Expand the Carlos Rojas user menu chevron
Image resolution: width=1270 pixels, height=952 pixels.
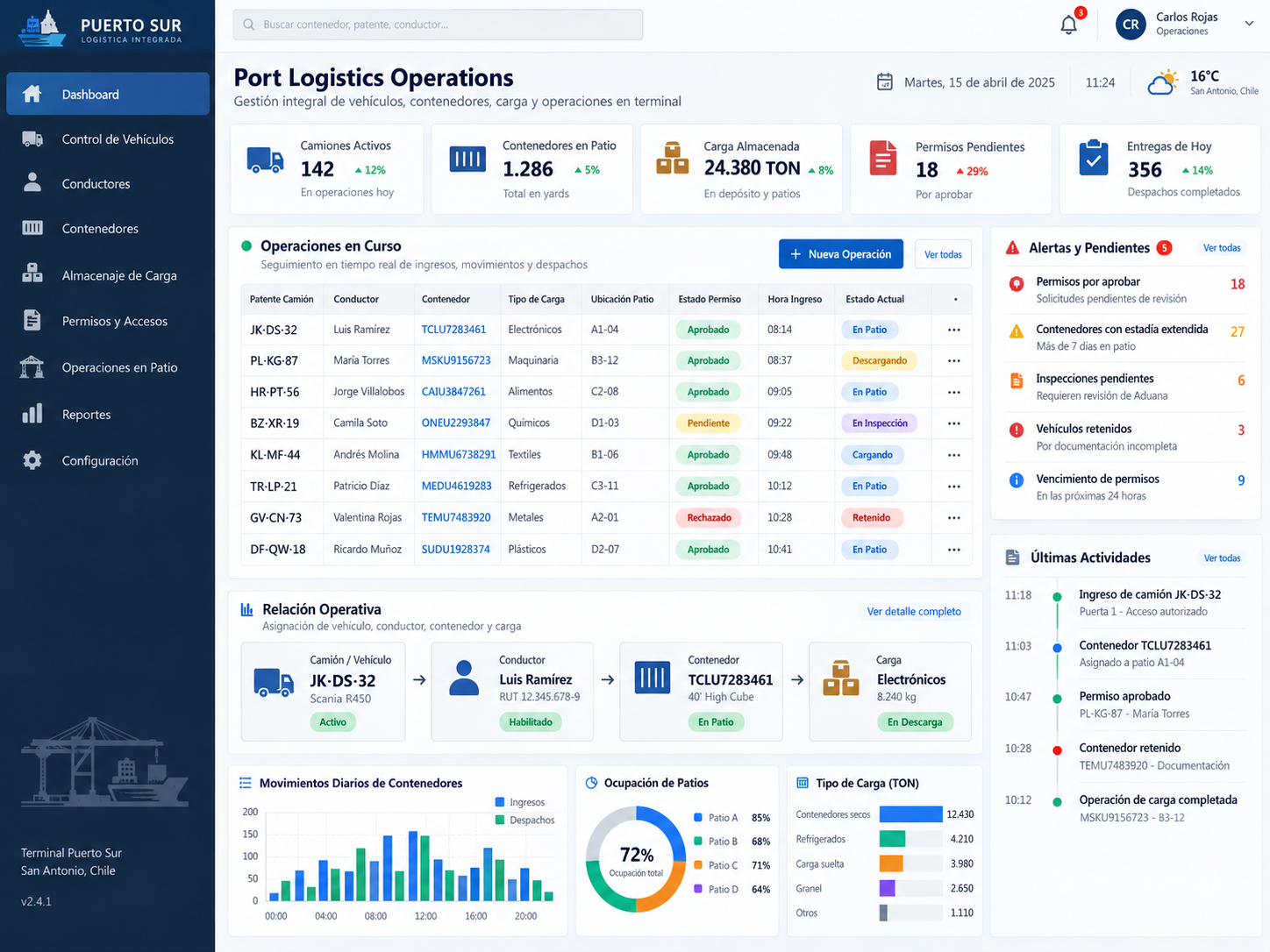[1249, 24]
